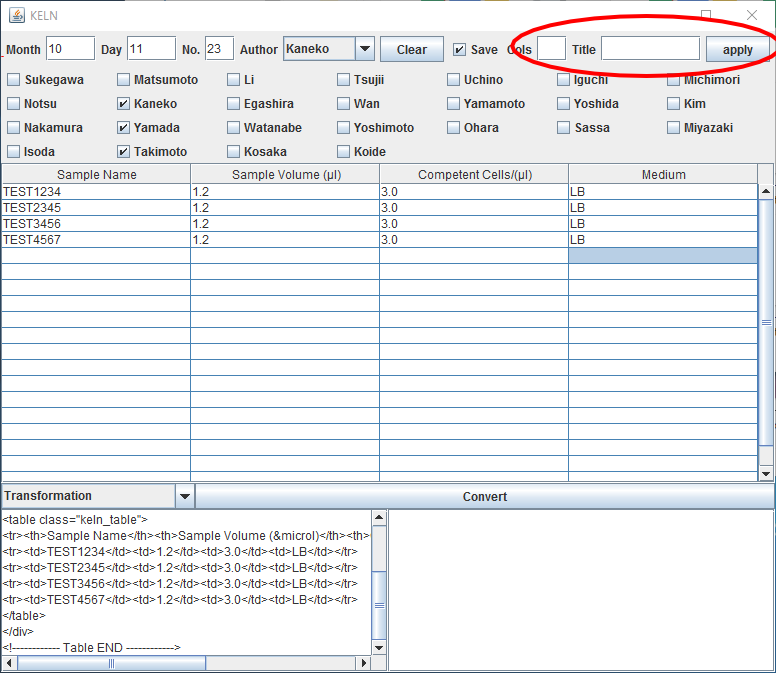The height and width of the screenshot is (673, 776).
Task: Check the Tsujii checkbox
Action: [343, 80]
